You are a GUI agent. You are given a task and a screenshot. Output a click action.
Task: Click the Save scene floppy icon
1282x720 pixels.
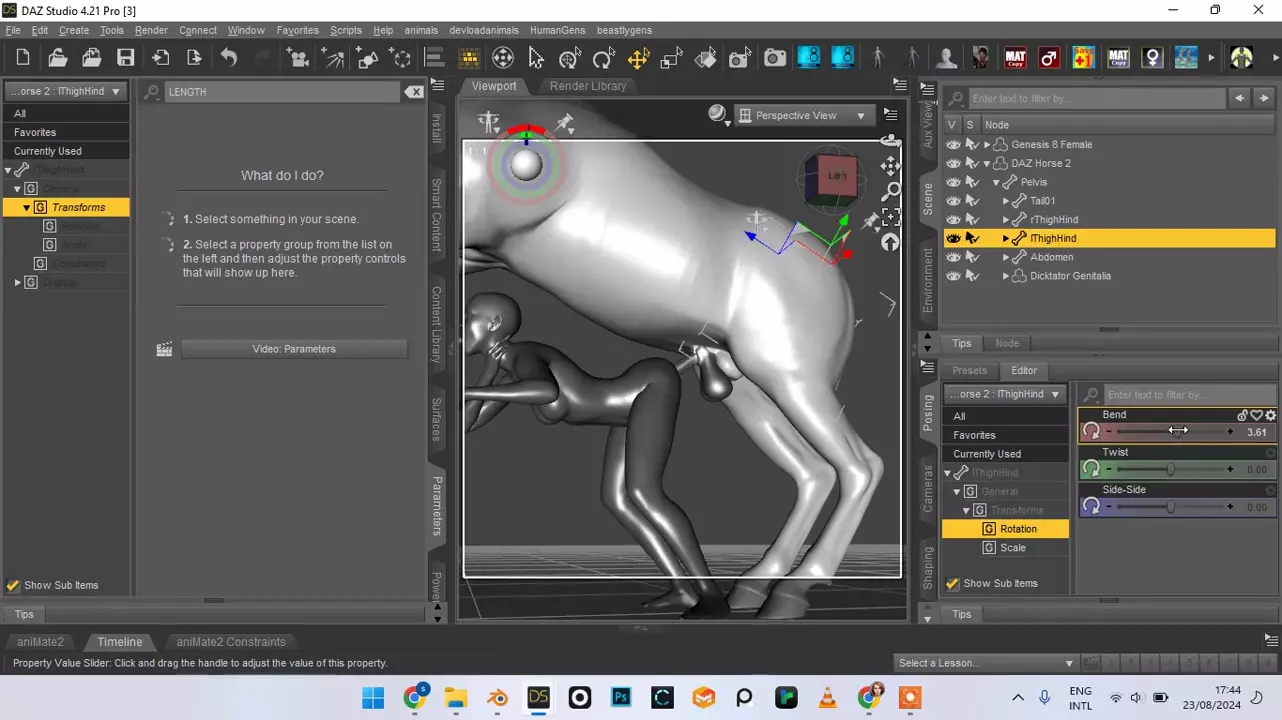(x=125, y=58)
